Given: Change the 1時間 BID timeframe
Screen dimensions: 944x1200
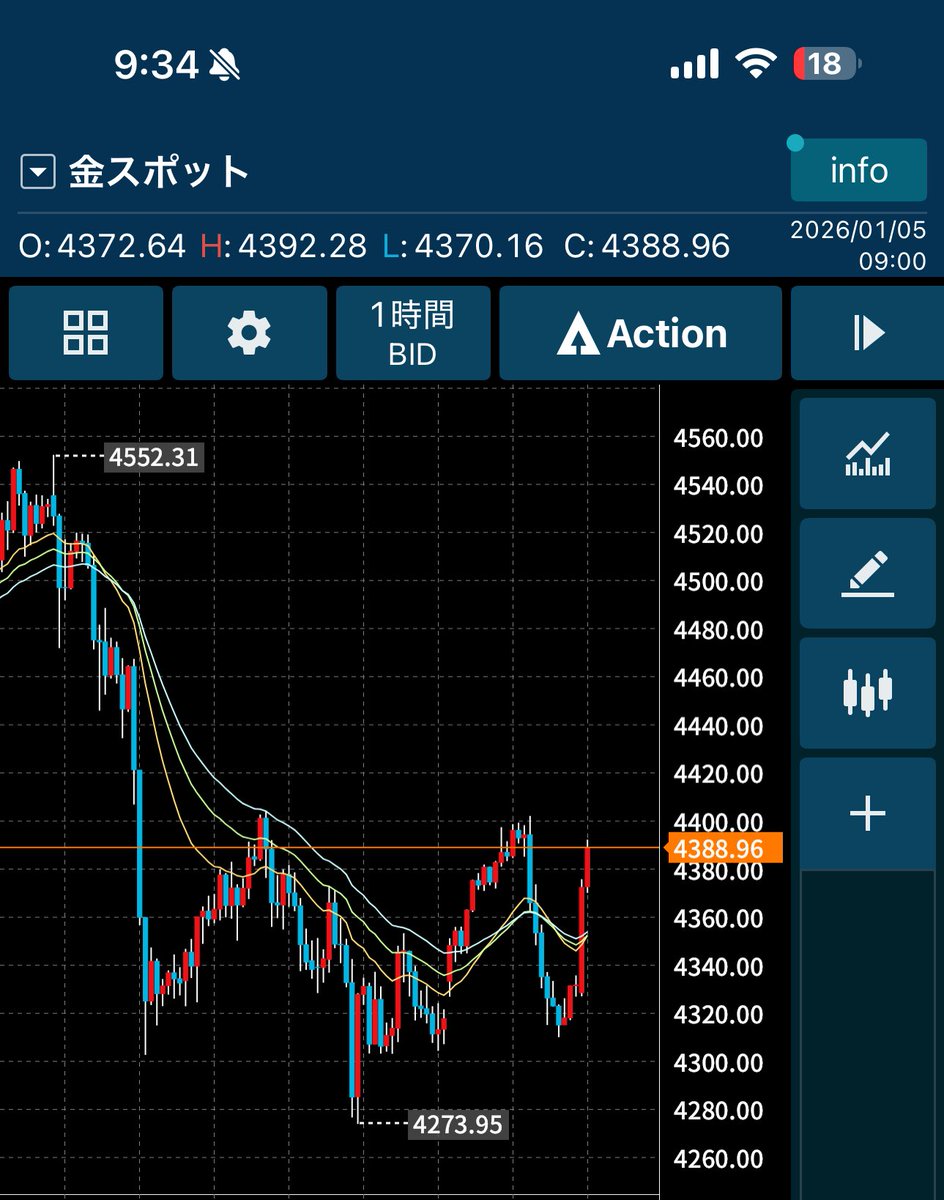Looking at the screenshot, I should (x=413, y=333).
